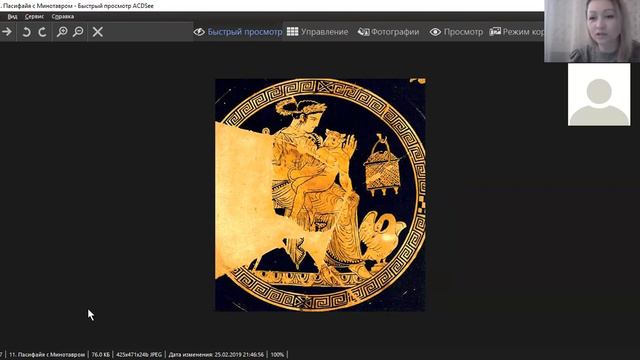Rotate image clockwise

(42, 32)
